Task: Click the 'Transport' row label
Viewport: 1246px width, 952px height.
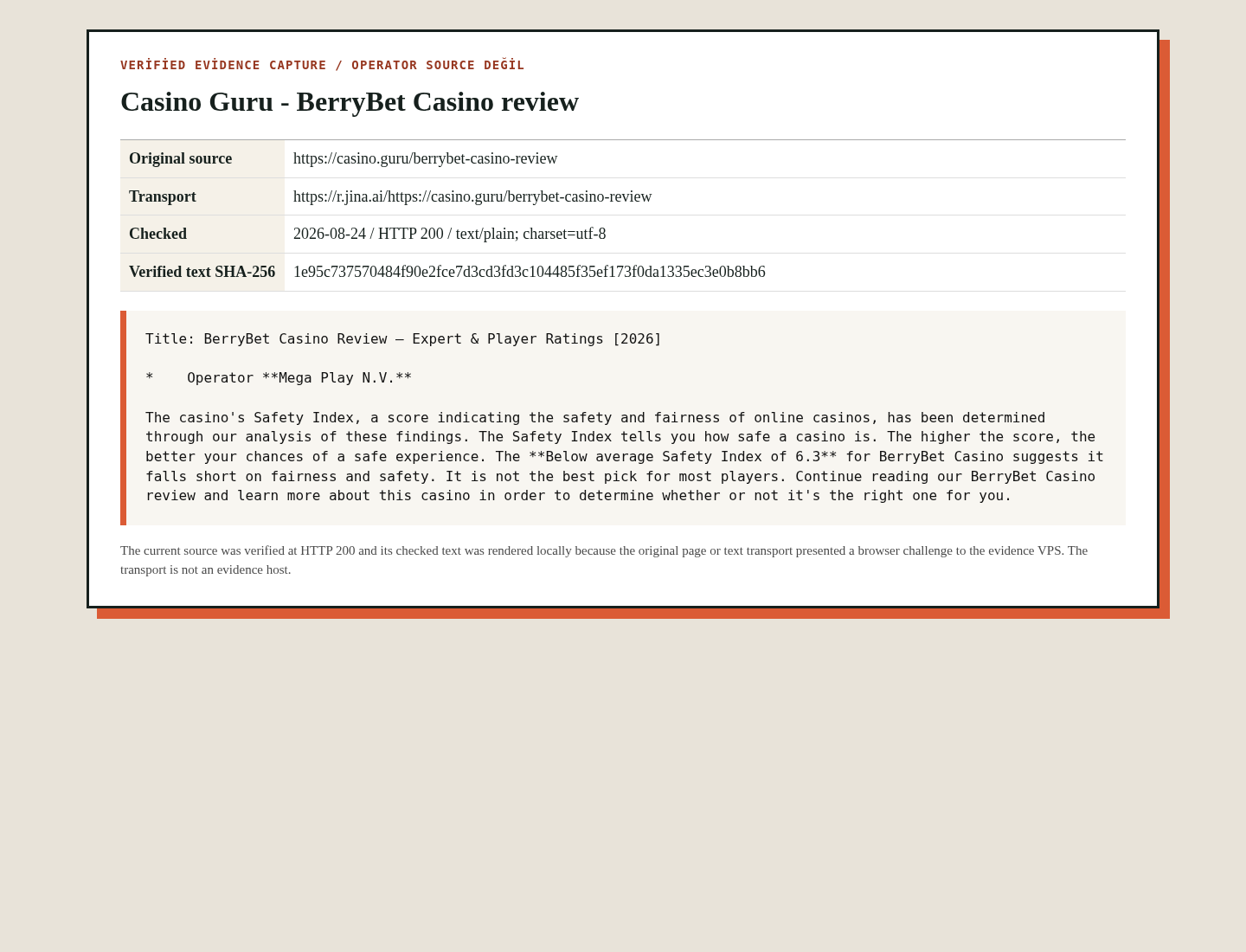Action: (163, 196)
